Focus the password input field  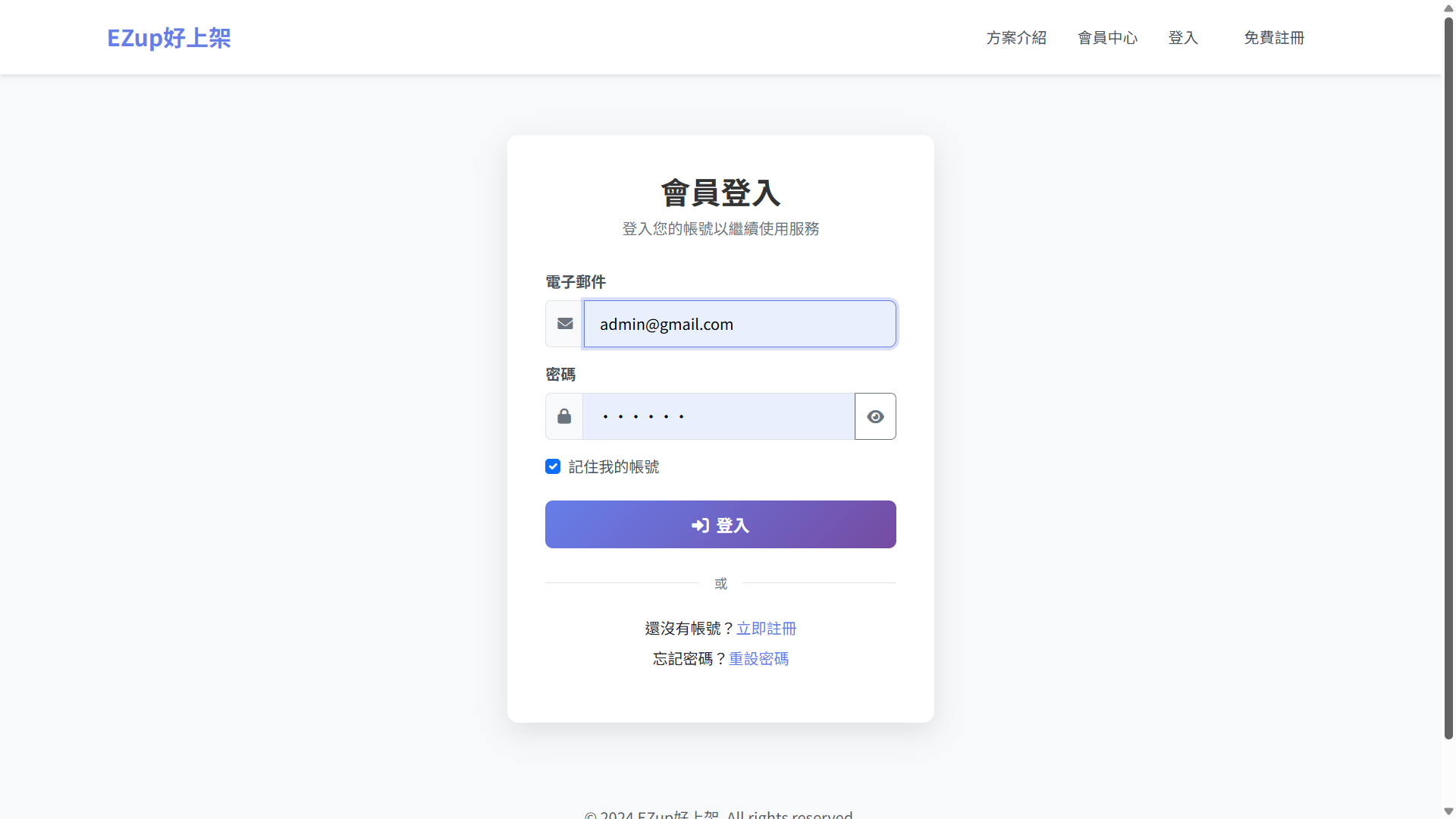[719, 416]
